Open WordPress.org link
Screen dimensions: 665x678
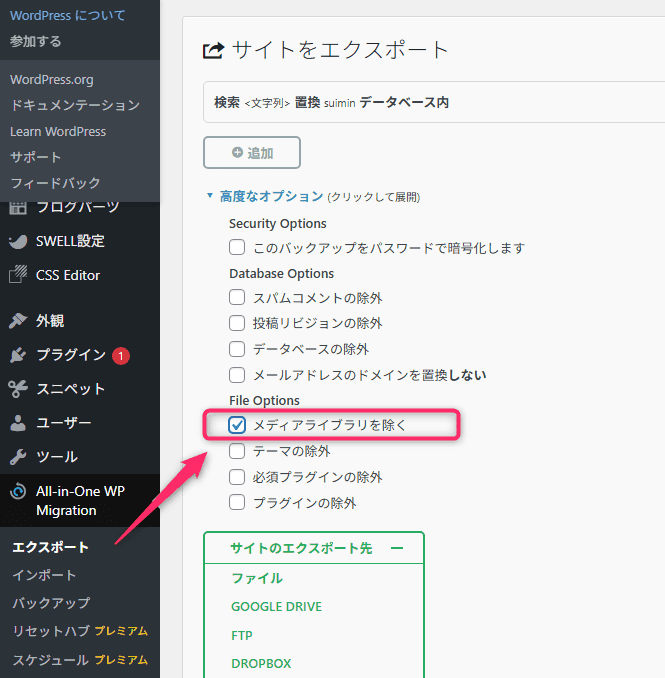[x=52, y=80]
